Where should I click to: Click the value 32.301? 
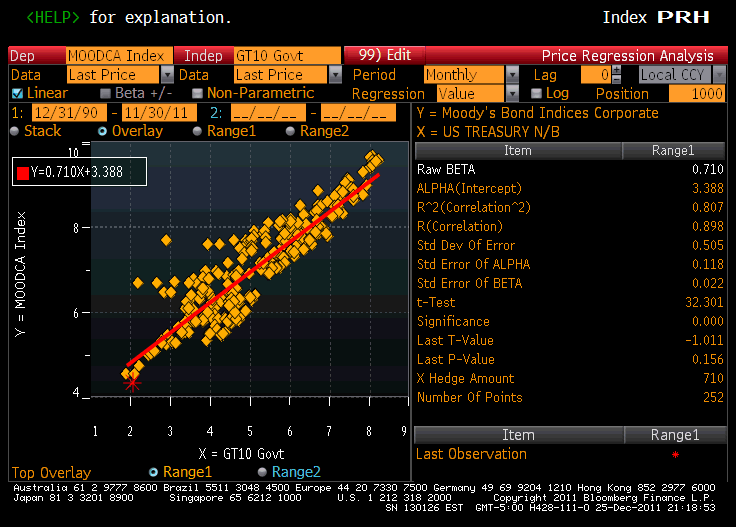pos(704,302)
